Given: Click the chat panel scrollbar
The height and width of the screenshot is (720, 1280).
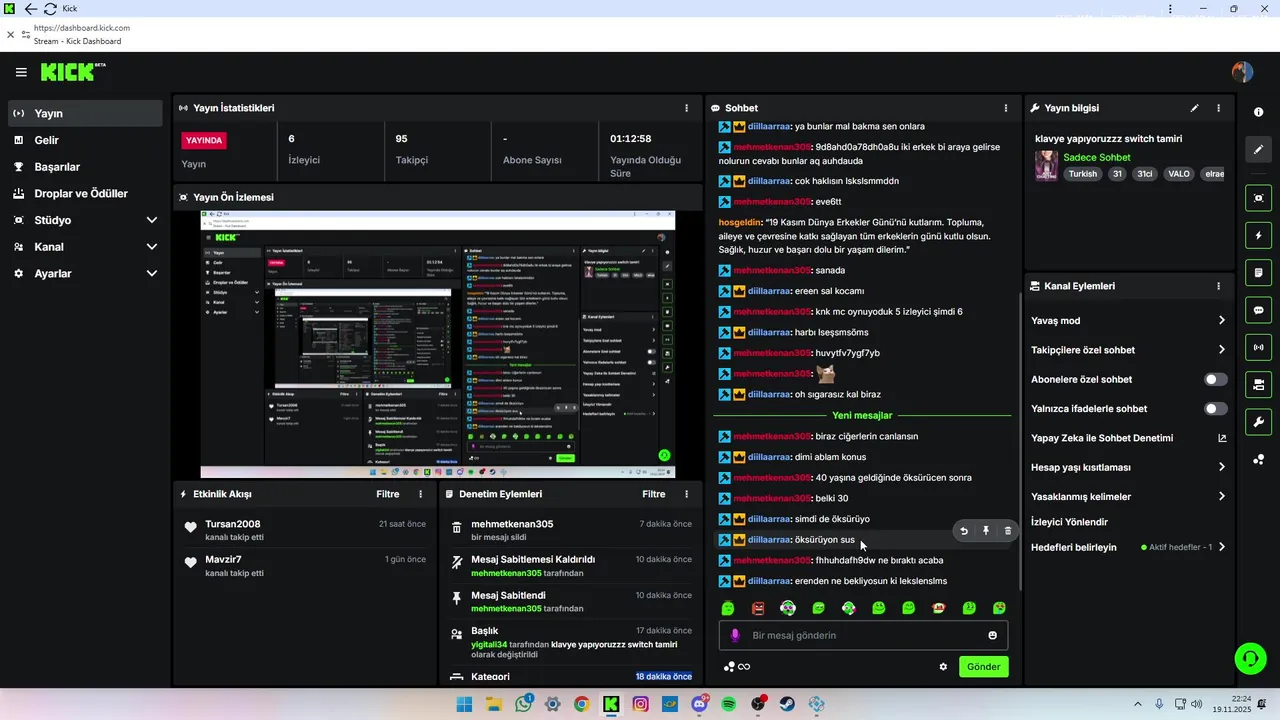Looking at the screenshot, I should 1020,440.
